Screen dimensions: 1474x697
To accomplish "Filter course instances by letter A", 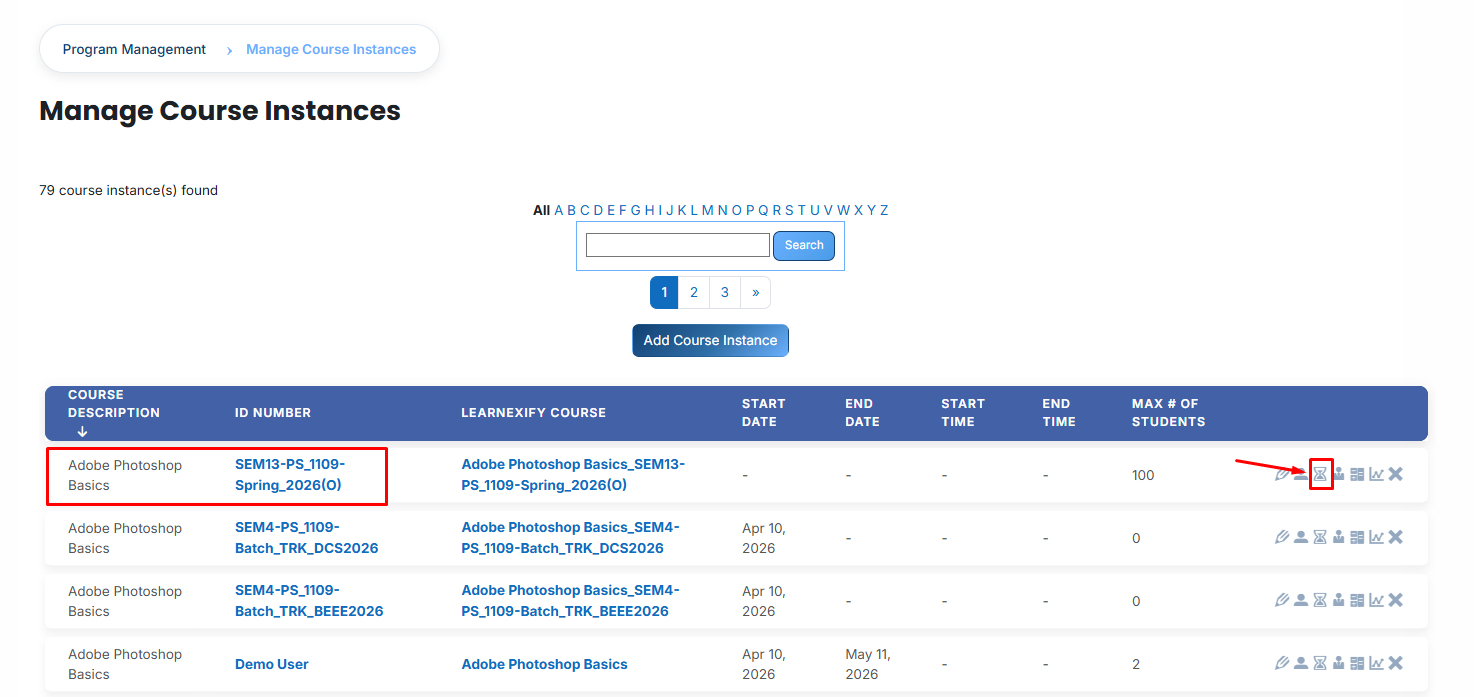I will pyautogui.click(x=560, y=210).
